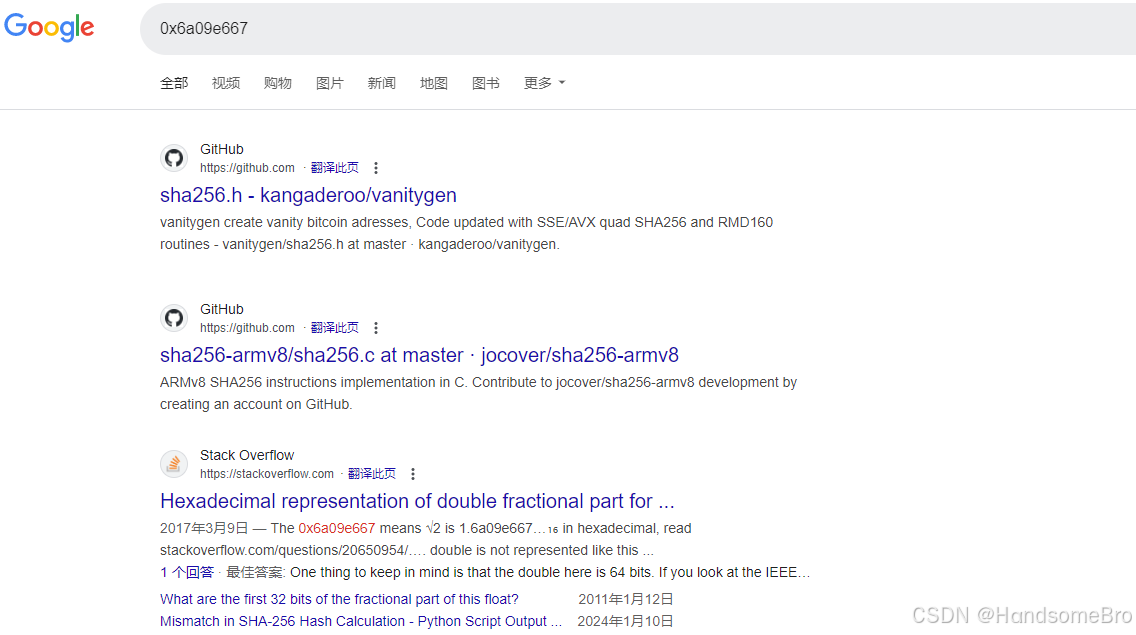Click the snippet starting 'vanitygen create vanity bitcoin'

[x=467, y=233]
